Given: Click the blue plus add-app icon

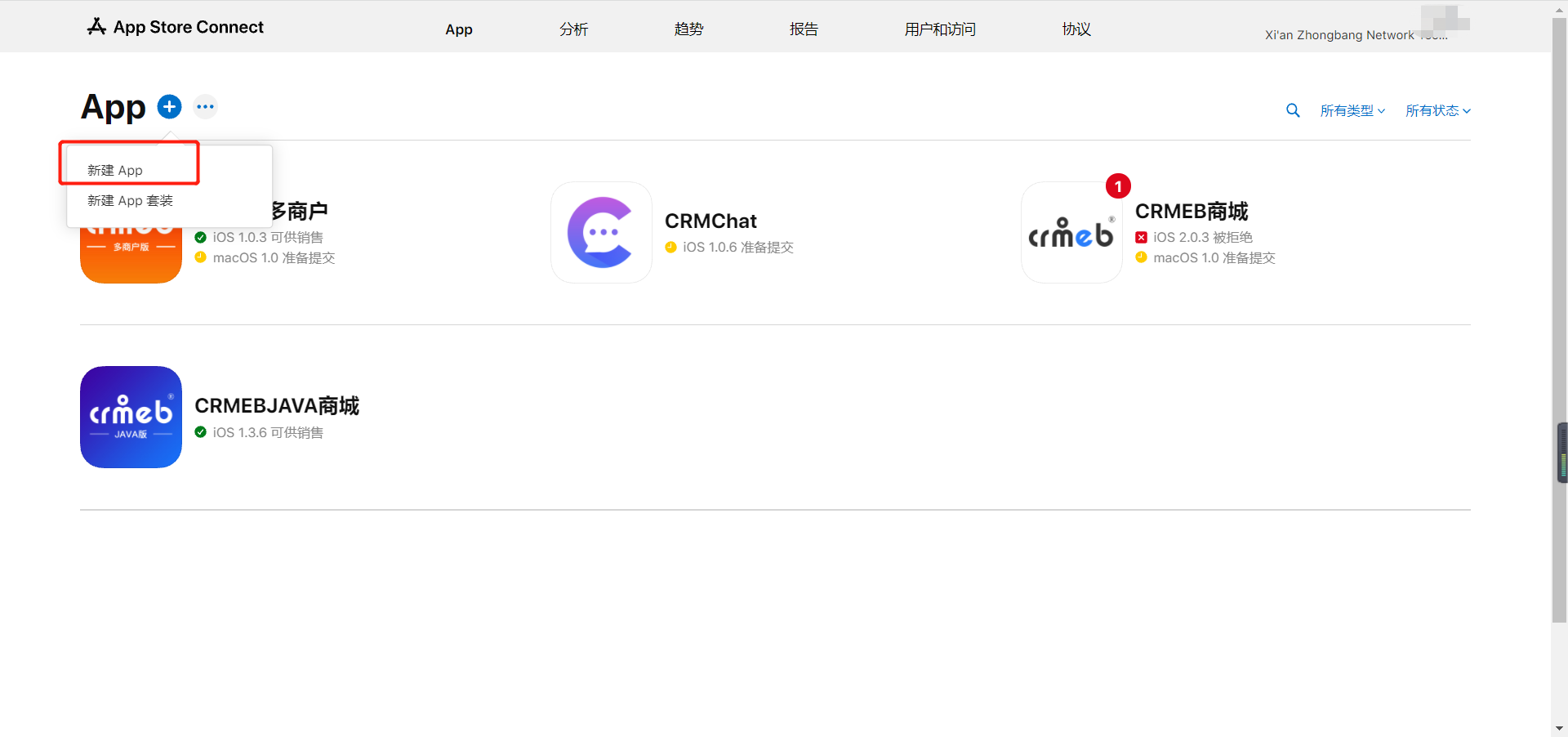Looking at the screenshot, I should 169,106.
